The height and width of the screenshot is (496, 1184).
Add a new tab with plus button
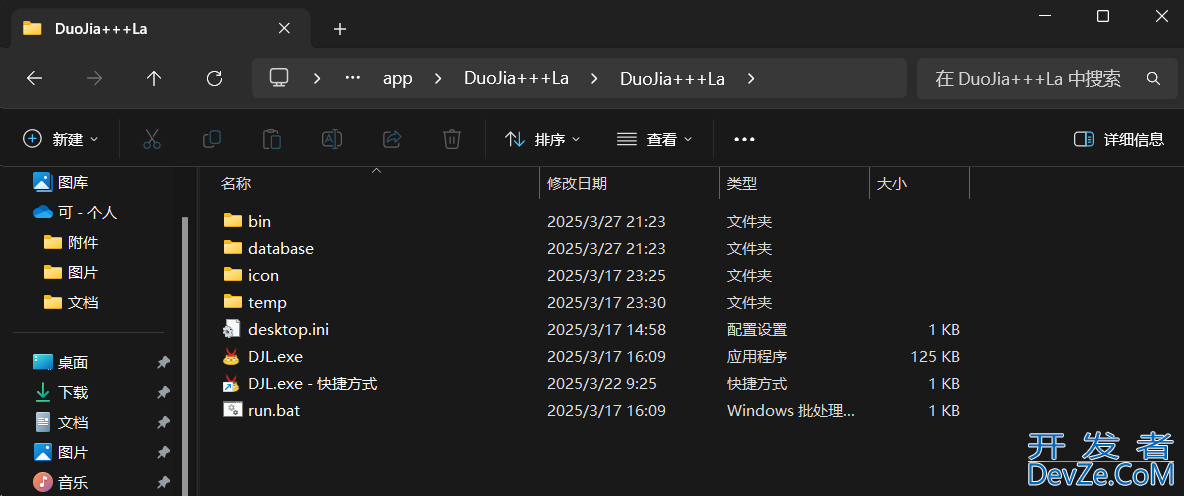(340, 29)
